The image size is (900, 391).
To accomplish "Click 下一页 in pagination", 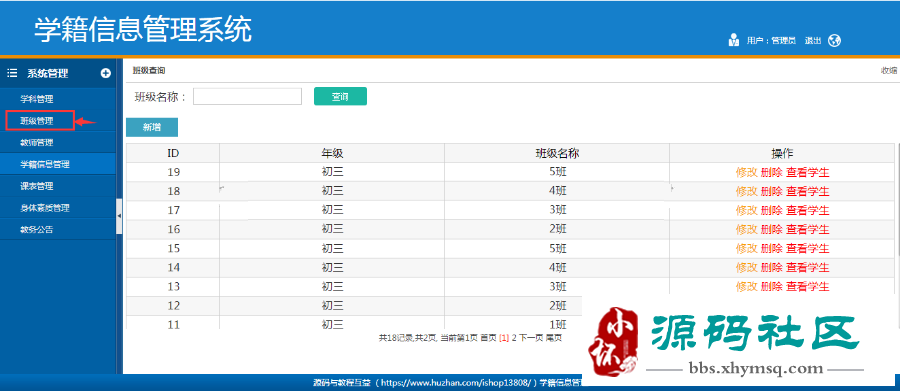I will click(x=531, y=338).
